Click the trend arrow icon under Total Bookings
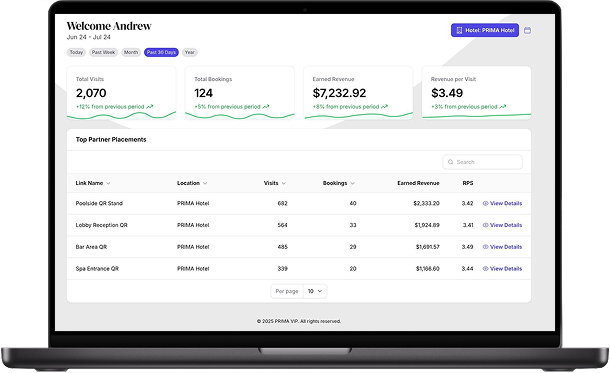 (266, 107)
